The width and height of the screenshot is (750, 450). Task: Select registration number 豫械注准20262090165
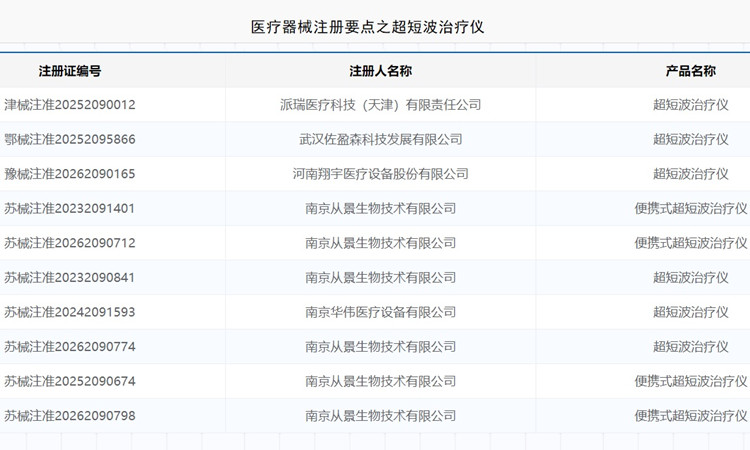pos(70,174)
